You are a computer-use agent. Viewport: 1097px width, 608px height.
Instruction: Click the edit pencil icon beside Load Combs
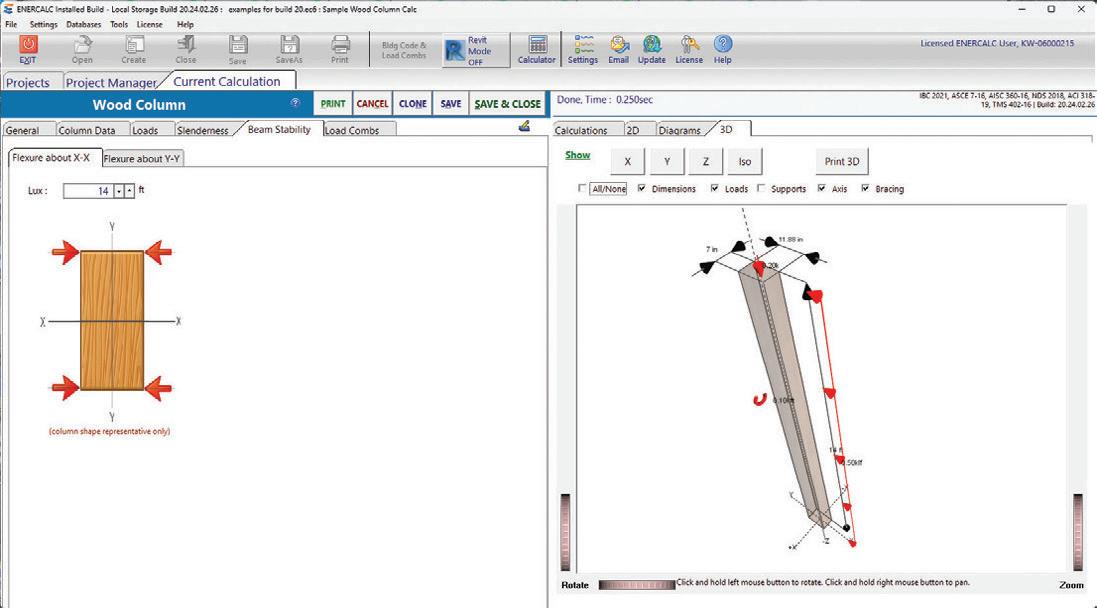point(524,126)
